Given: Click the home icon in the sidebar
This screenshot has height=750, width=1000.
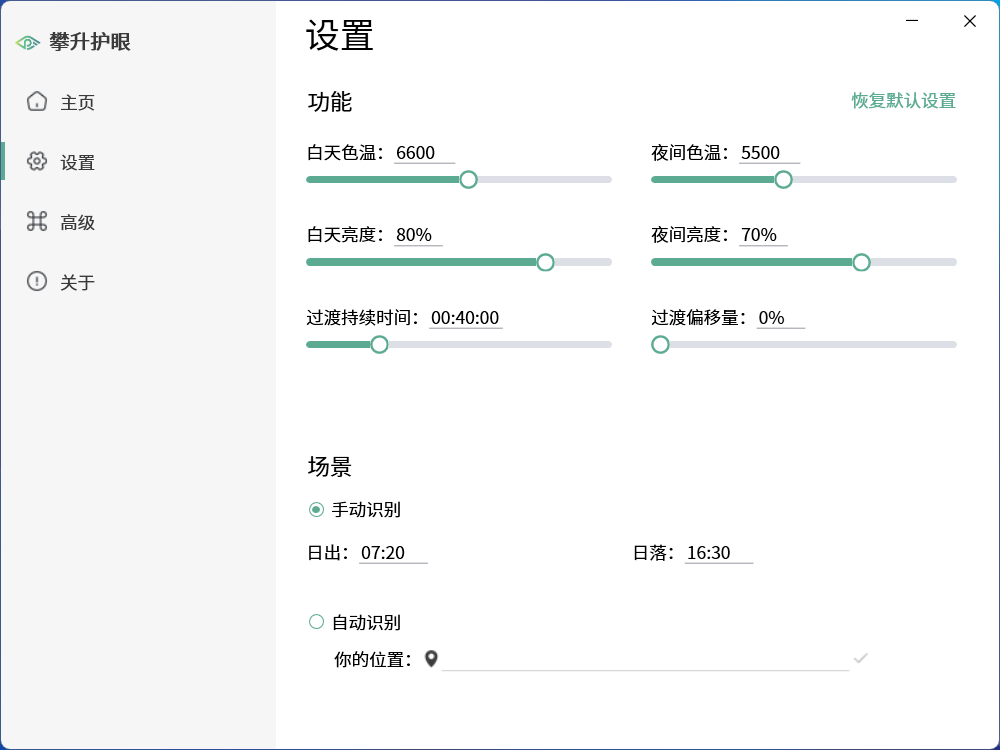Looking at the screenshot, I should point(37,102).
